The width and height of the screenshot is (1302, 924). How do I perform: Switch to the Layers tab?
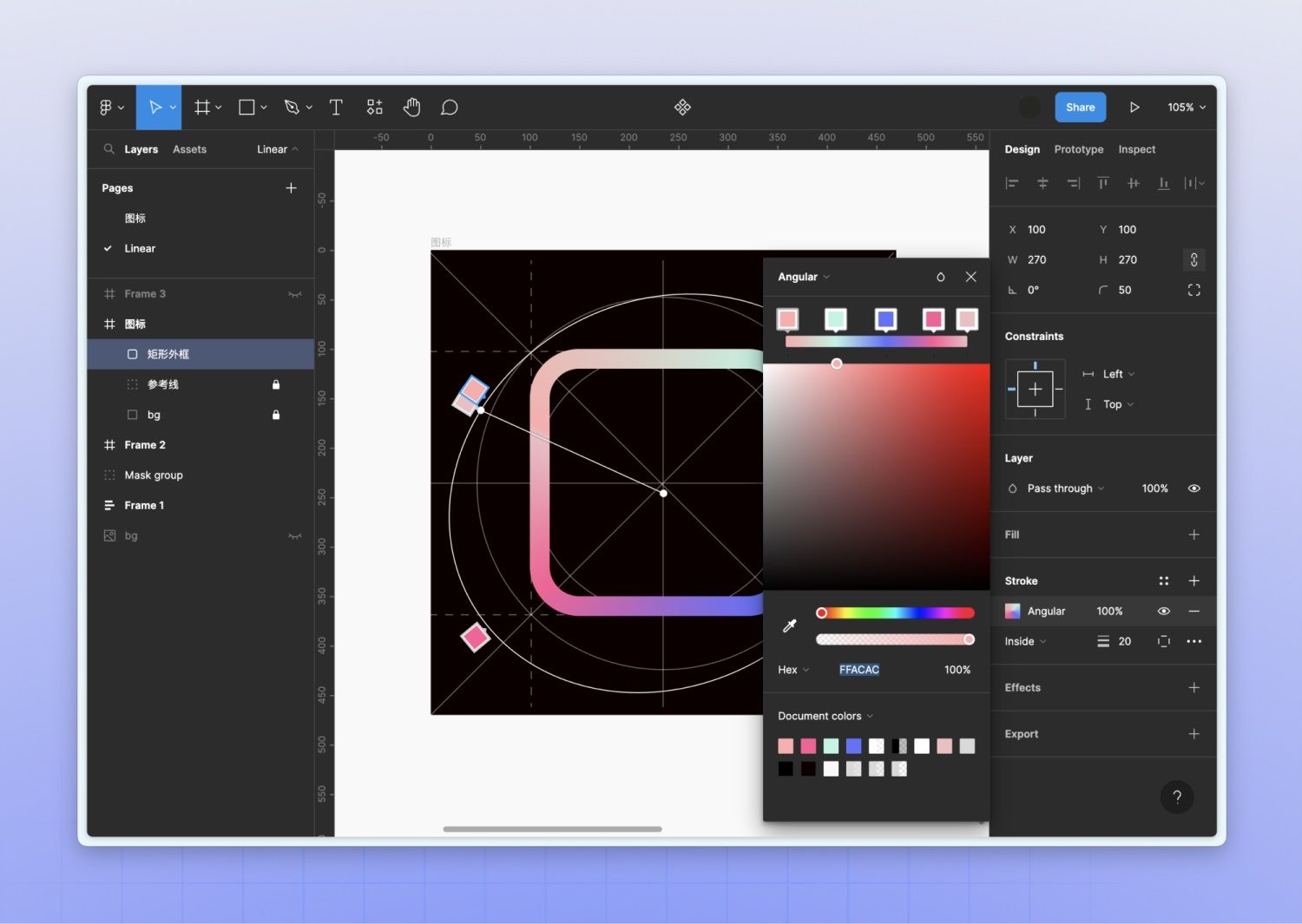pyautogui.click(x=141, y=149)
